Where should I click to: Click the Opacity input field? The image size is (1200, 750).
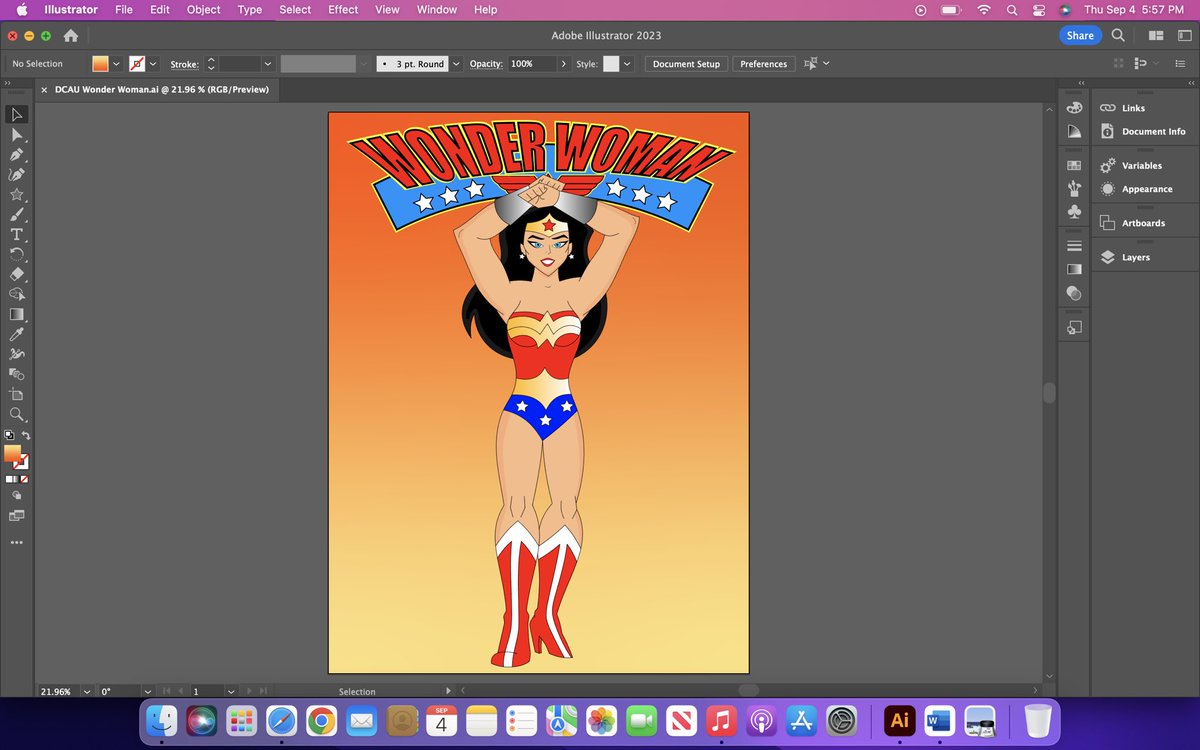[530, 64]
